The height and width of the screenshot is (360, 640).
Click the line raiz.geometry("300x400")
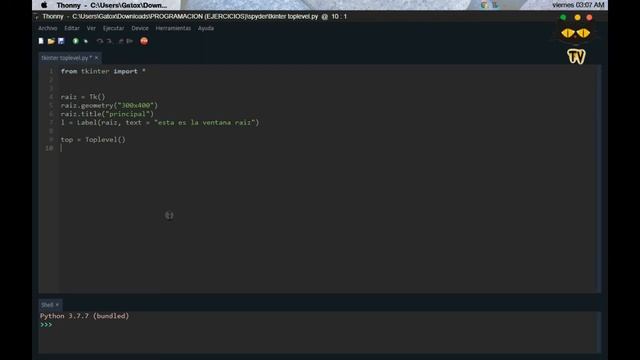[109, 105]
